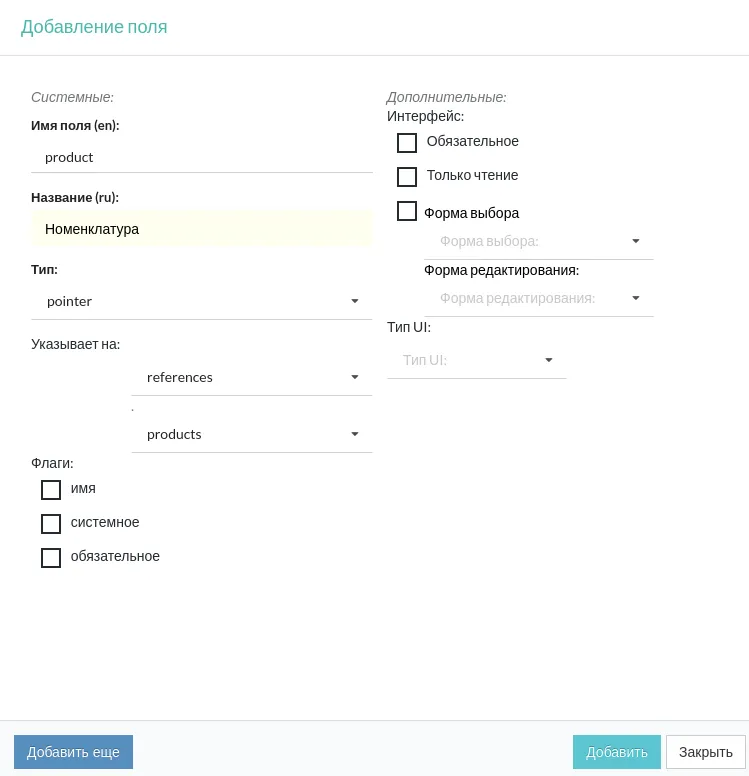Click the arrow icon of the 'pointer' selector
The width and height of the screenshot is (749, 776).
tap(354, 301)
